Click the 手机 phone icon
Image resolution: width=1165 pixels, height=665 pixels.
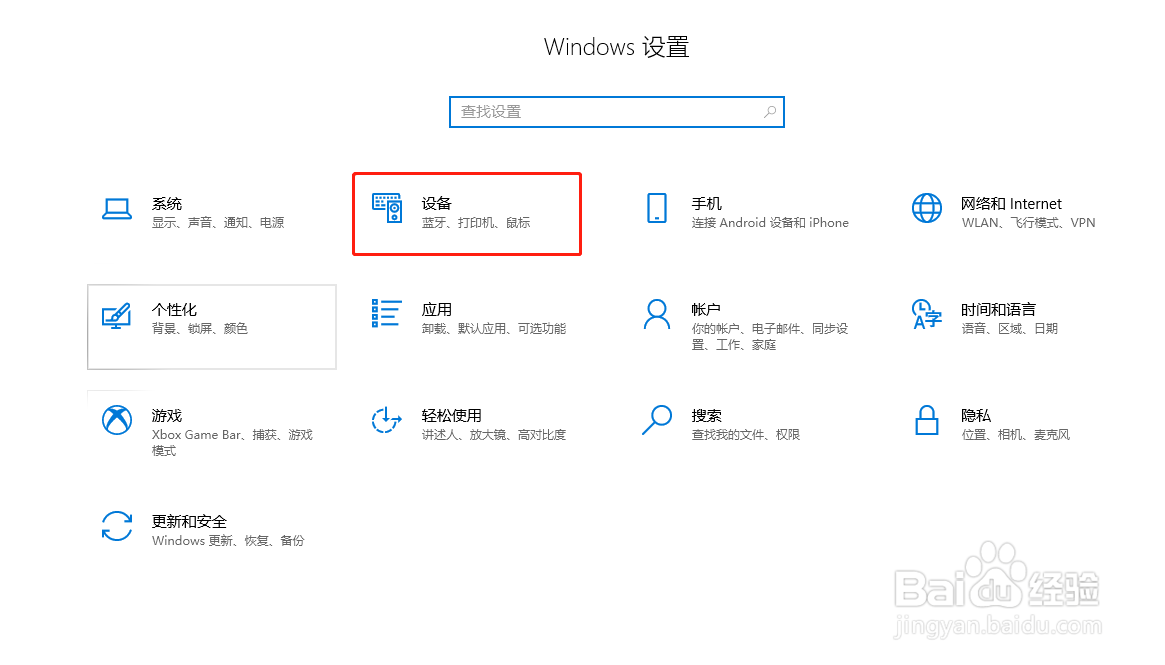[x=657, y=208]
